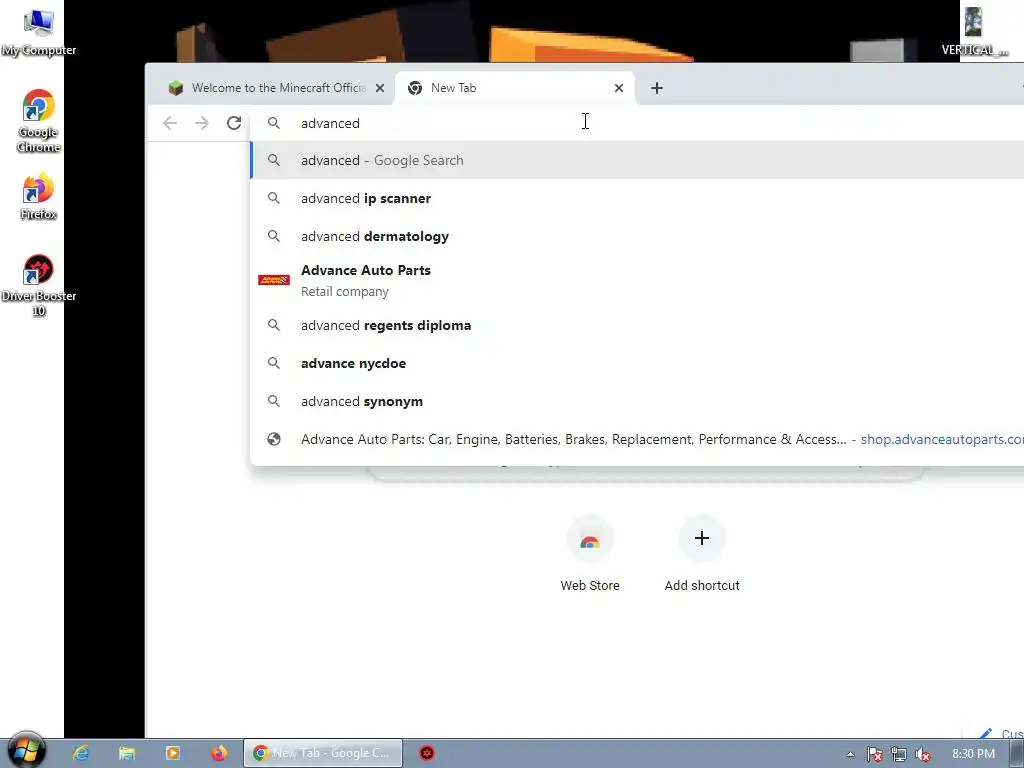The height and width of the screenshot is (768, 1024).
Task: Open Windows Explorer folder in taskbar
Action: click(x=127, y=753)
